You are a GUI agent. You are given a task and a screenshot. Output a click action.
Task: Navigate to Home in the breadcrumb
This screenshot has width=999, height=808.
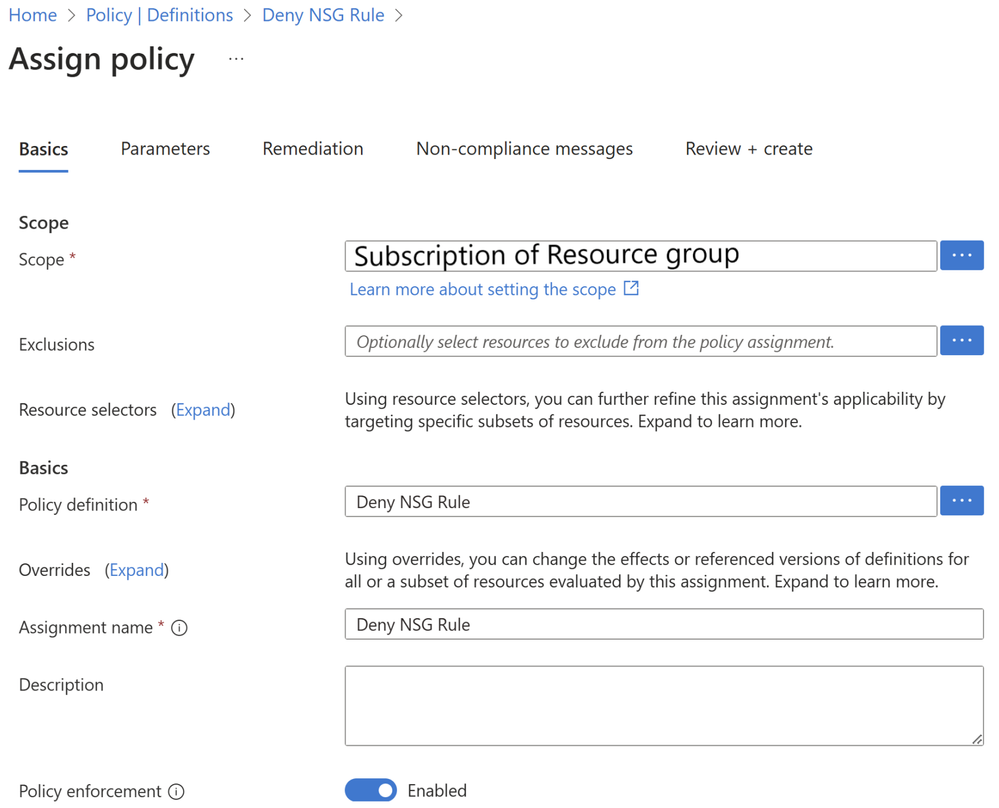32,15
